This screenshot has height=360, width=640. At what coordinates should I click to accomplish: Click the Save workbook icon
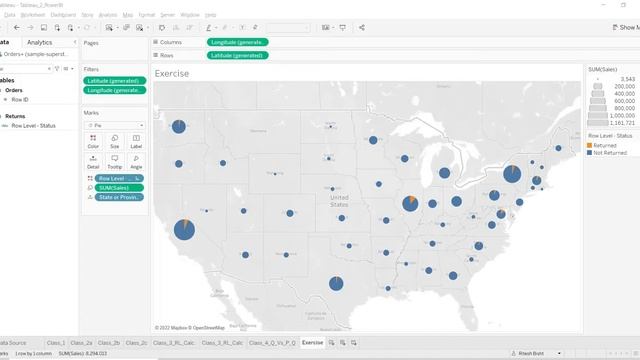(x=44, y=28)
